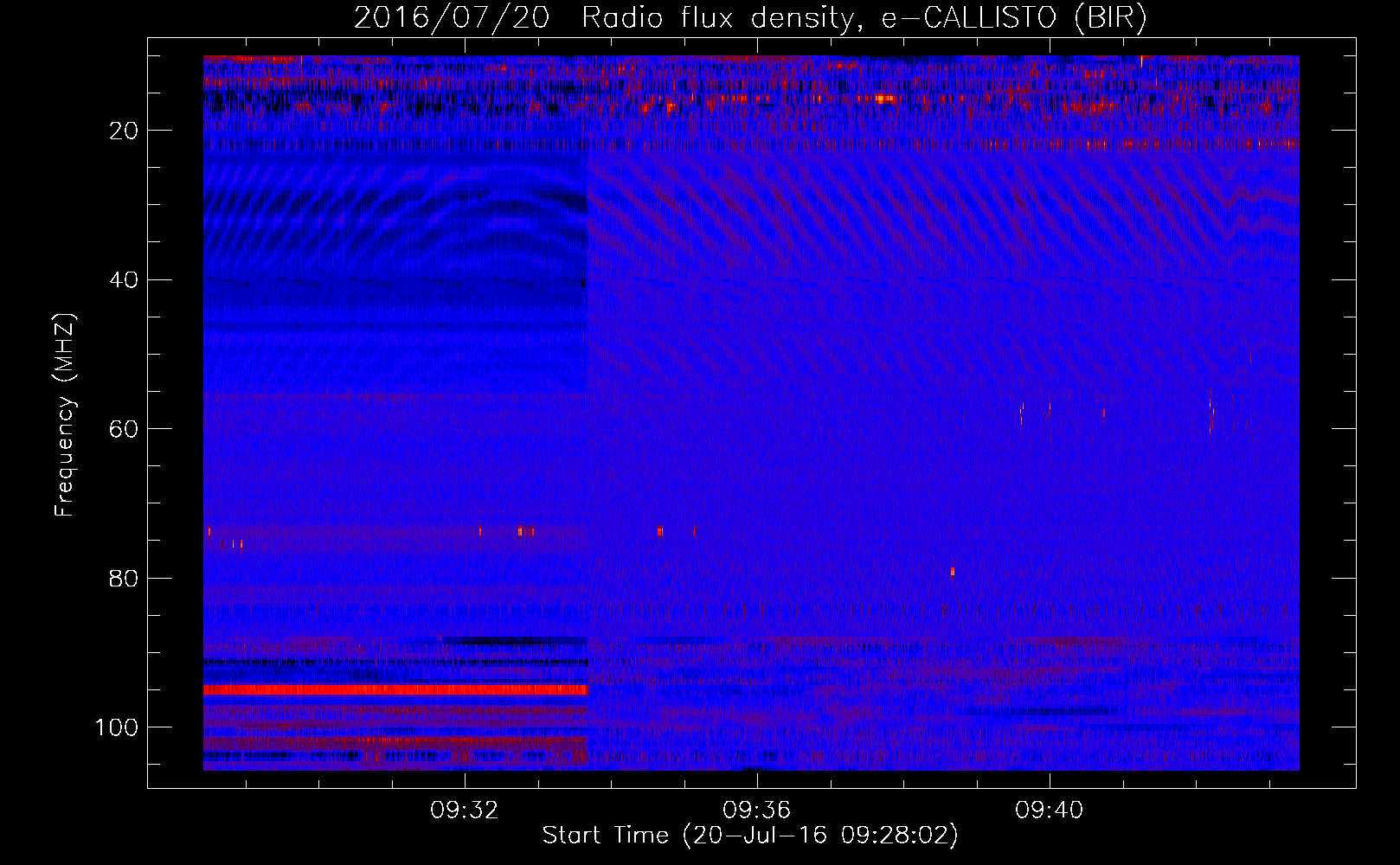Click the '40' frequency tick label

pos(125,280)
